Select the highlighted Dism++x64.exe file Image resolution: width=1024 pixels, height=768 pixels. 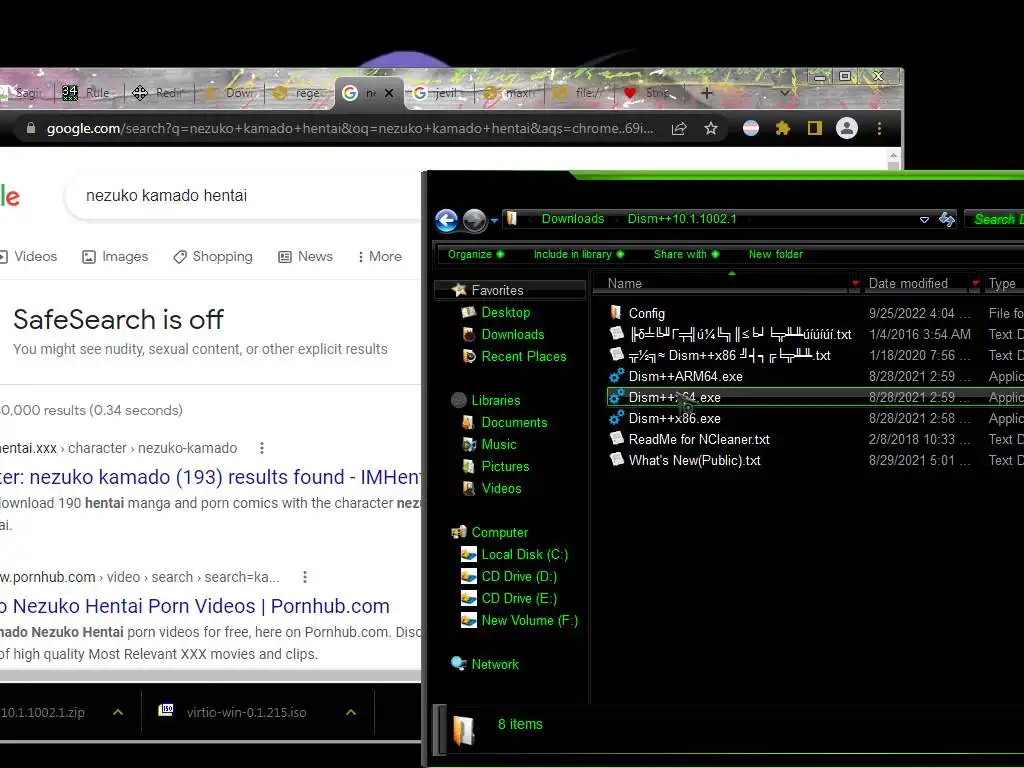pyautogui.click(x=815, y=397)
